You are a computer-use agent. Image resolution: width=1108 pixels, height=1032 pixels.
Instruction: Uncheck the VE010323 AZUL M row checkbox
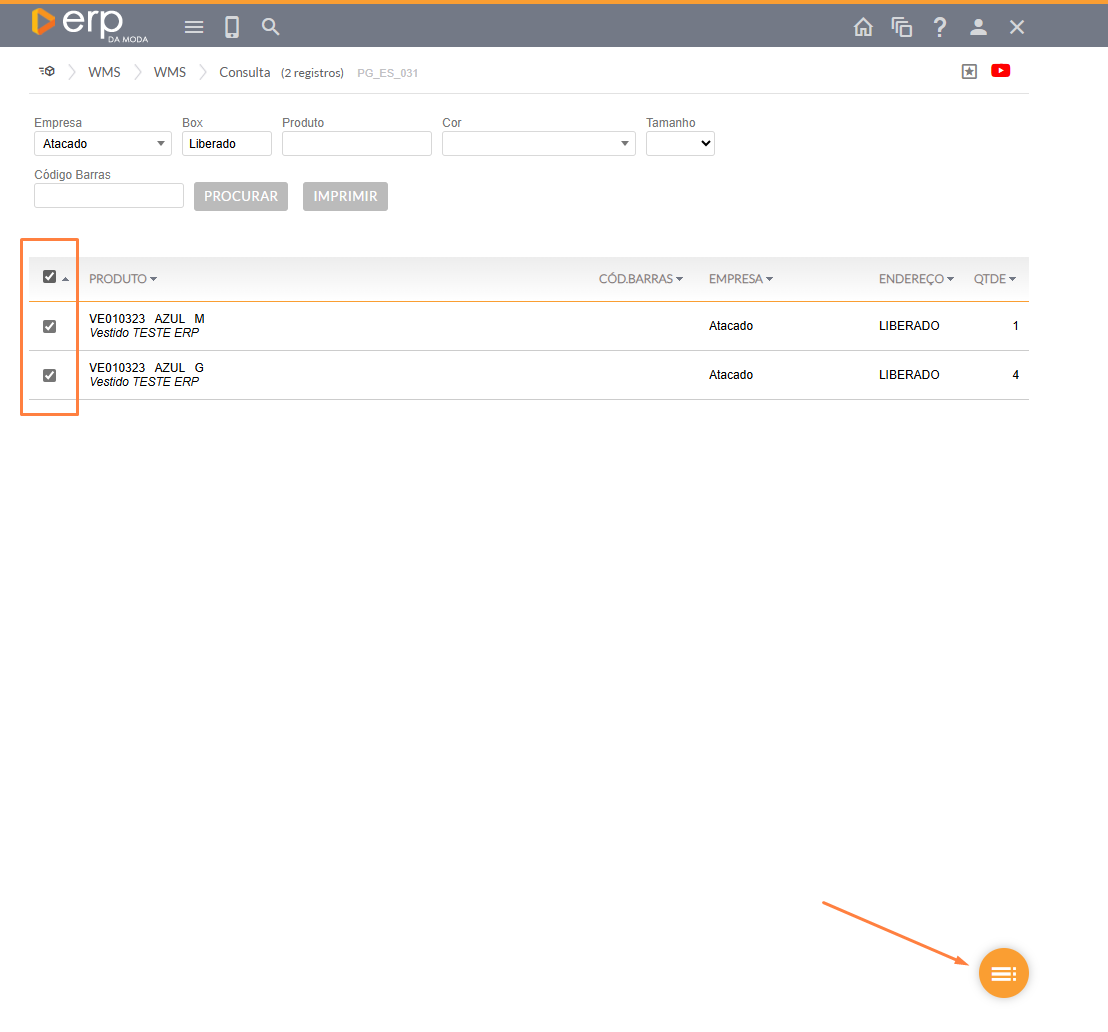pos(50,326)
